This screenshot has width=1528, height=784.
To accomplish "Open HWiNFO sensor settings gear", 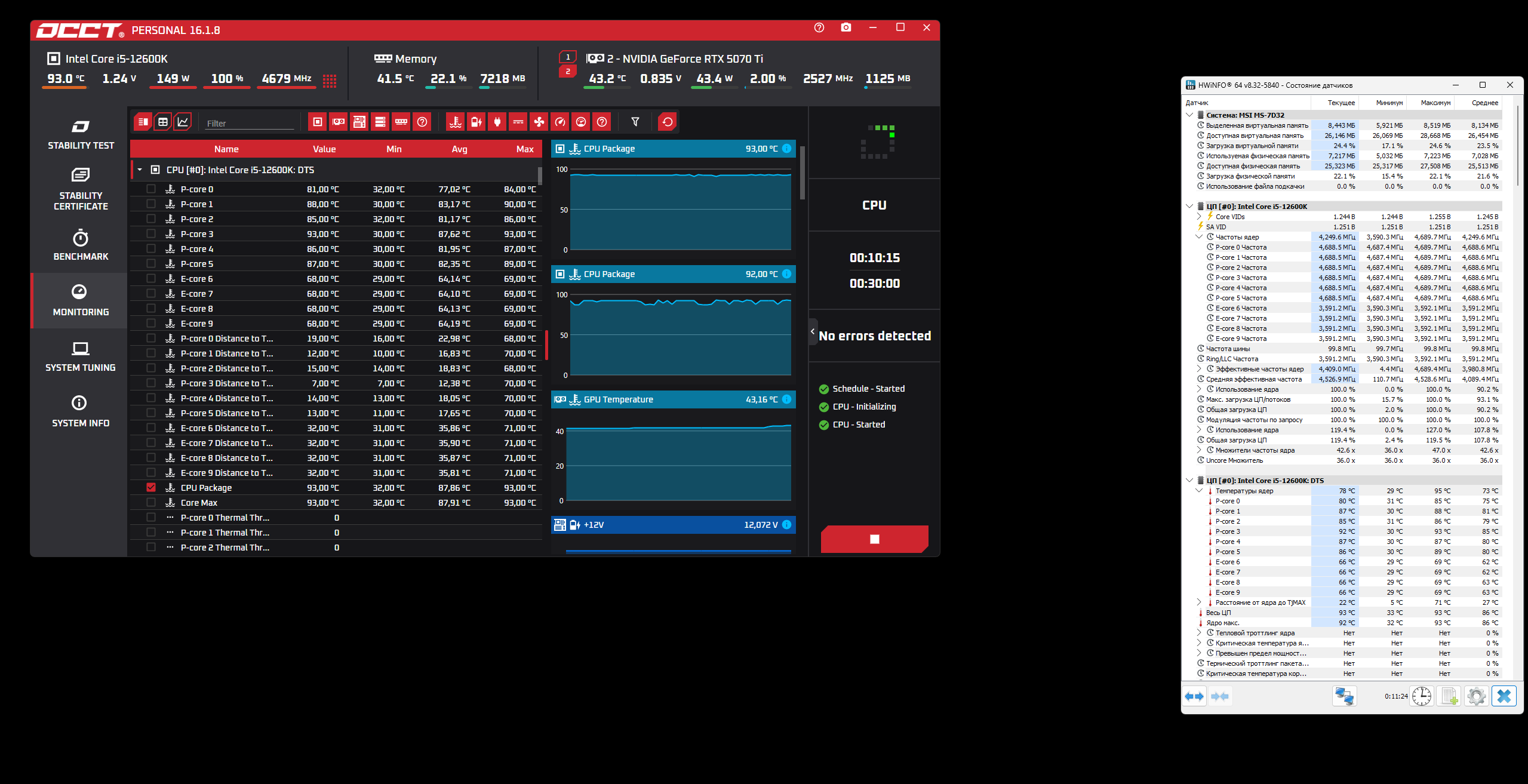I will click(x=1476, y=696).
